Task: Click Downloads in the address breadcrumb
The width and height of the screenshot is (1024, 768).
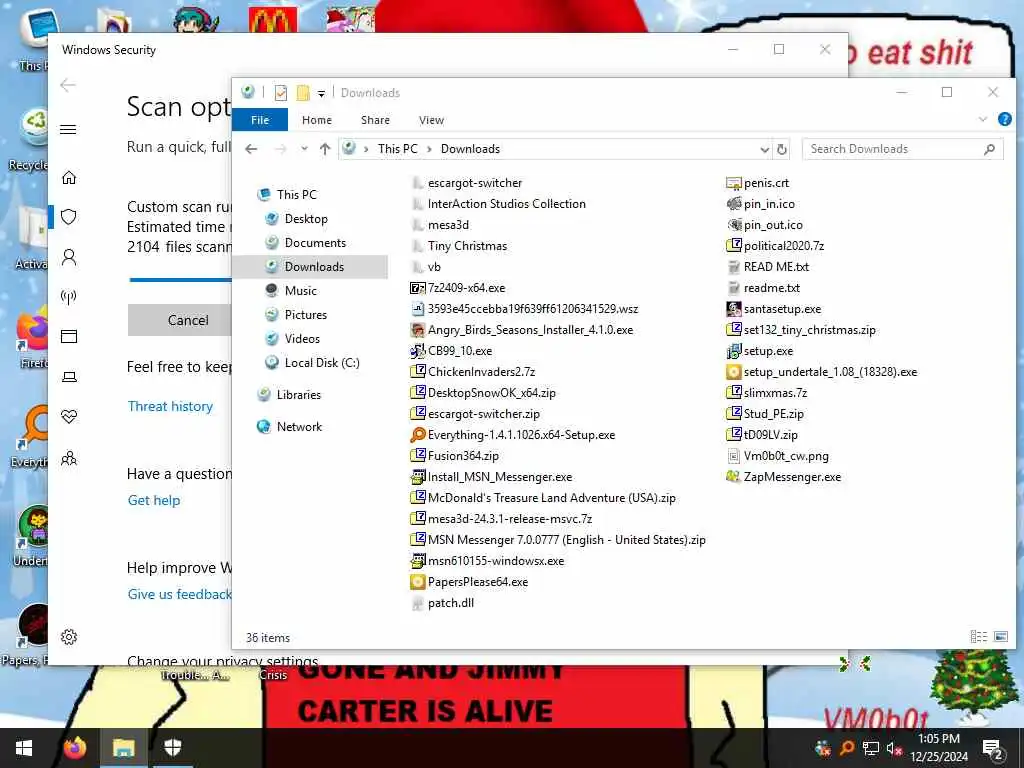Action: (x=470, y=149)
